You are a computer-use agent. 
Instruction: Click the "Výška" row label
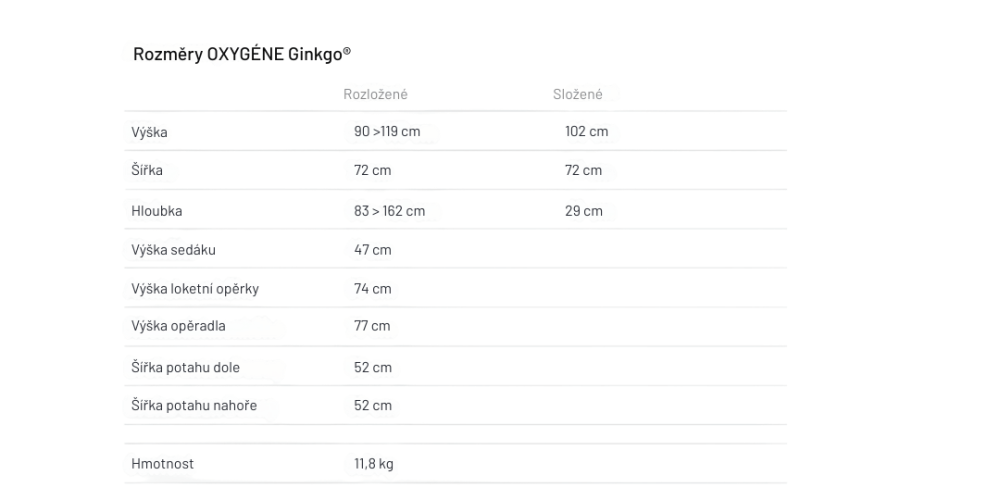pyautogui.click(x=149, y=132)
